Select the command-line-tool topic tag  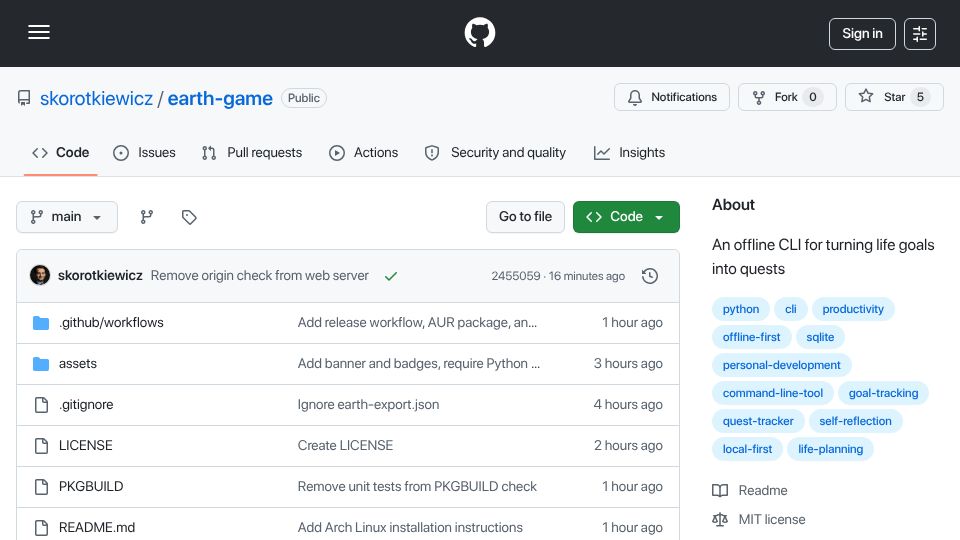[773, 394]
